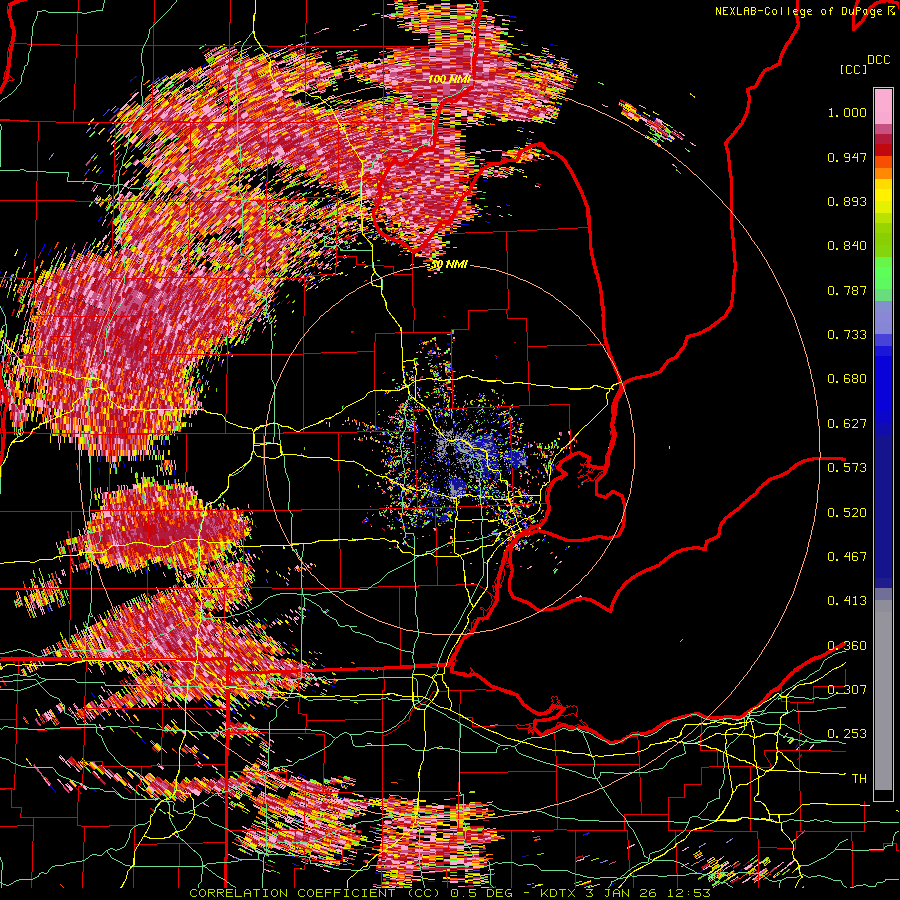Select the 1.000 legend value
Screen dimensions: 900x900
pos(847,112)
